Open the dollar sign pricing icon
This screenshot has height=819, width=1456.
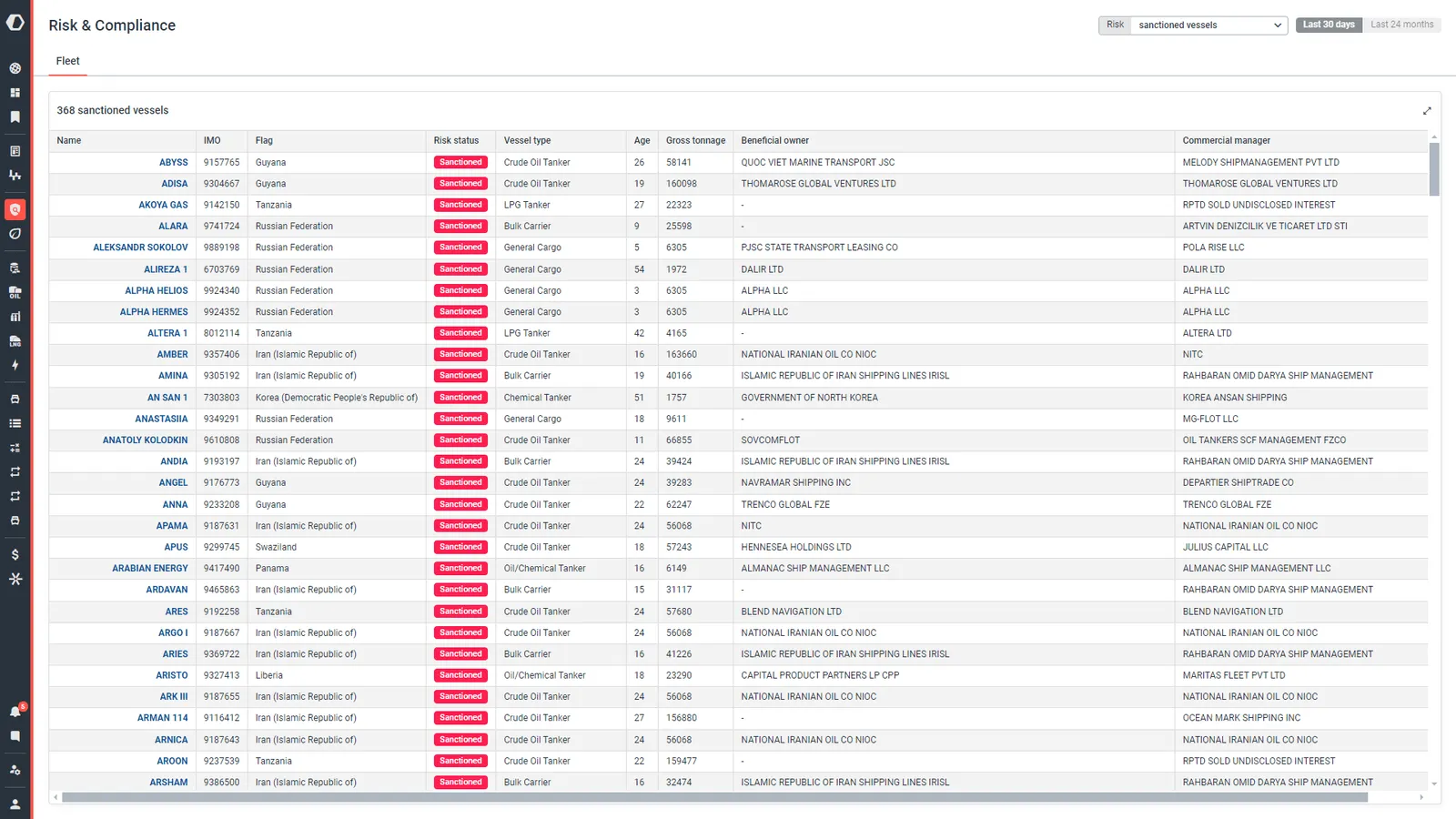(x=15, y=554)
